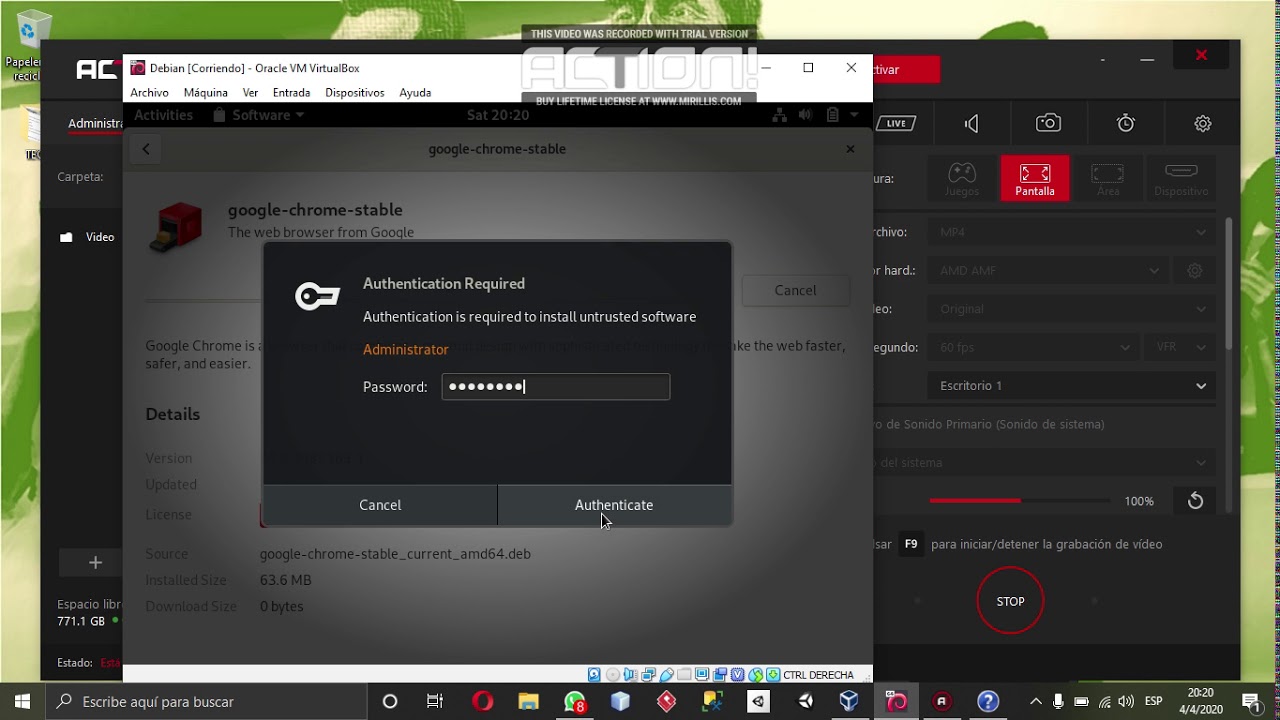Screen dimensions: 1280x720
Task: Click the USB plug icon in VirtualBox status bar
Action: click(666, 675)
